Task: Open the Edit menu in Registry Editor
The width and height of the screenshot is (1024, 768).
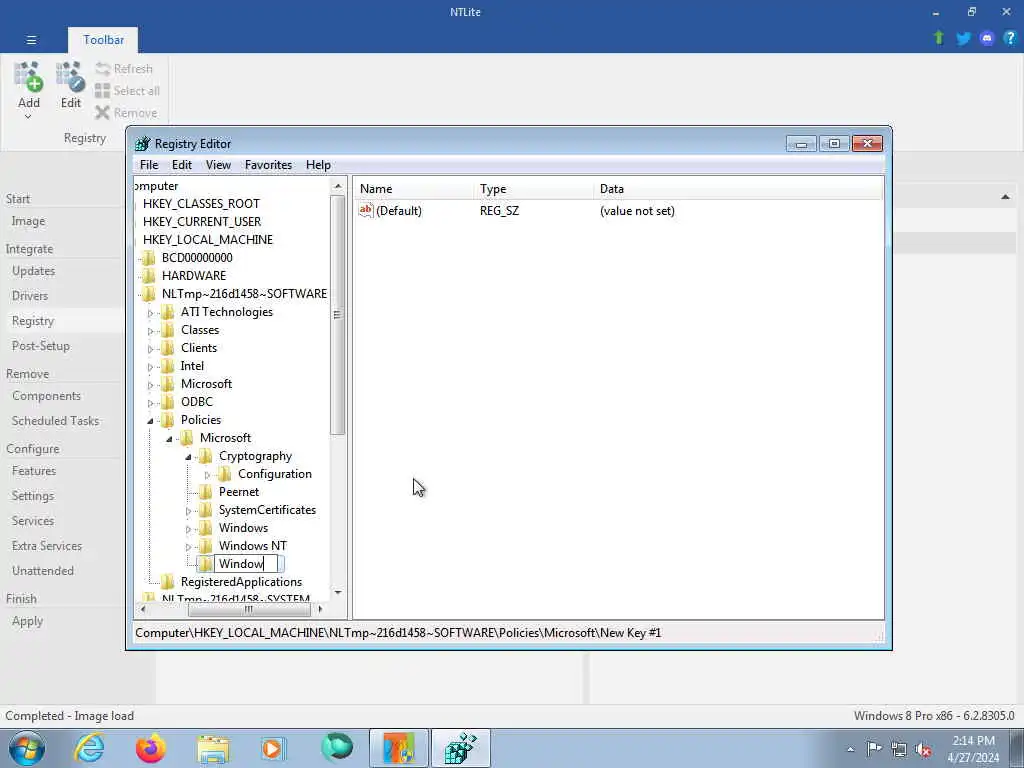Action: (x=182, y=165)
